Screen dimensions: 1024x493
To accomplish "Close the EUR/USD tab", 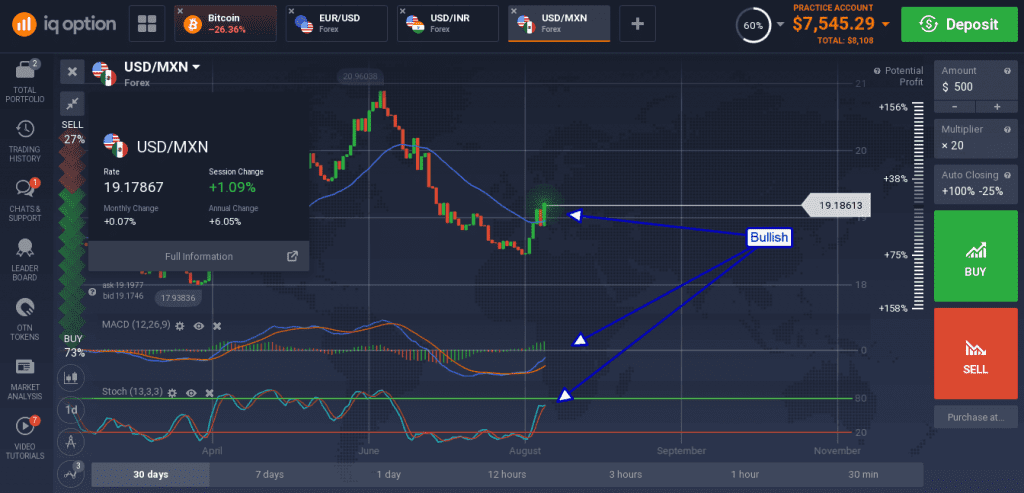I will [291, 11].
